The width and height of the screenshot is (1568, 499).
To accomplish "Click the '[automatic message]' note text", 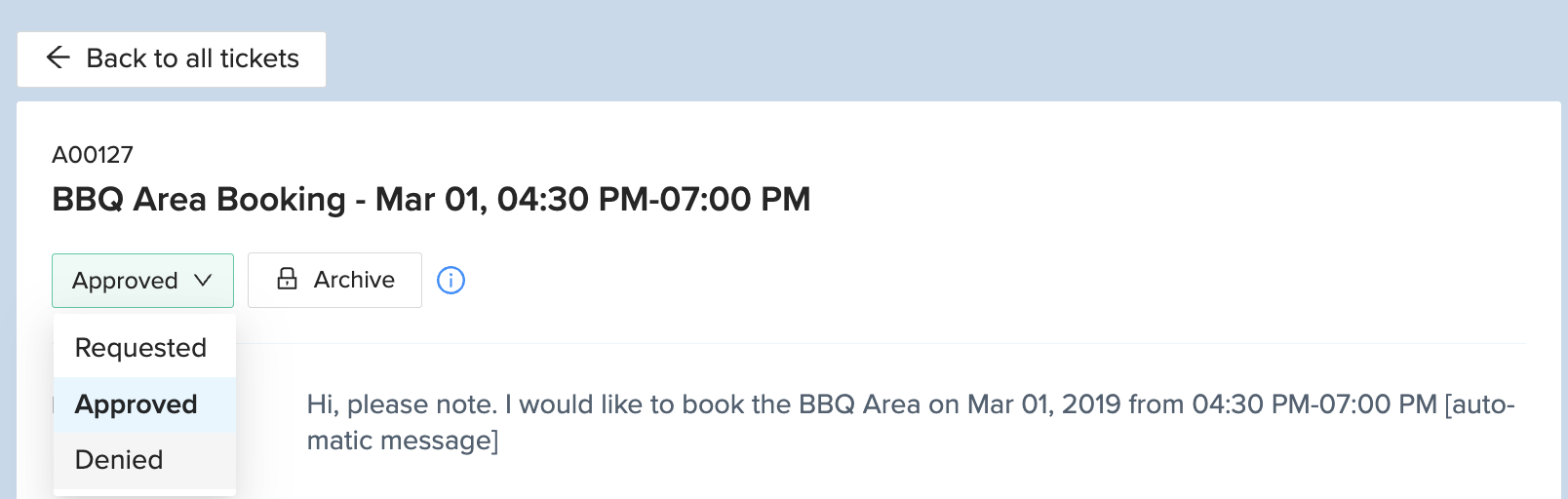I will pyautogui.click(x=911, y=422).
